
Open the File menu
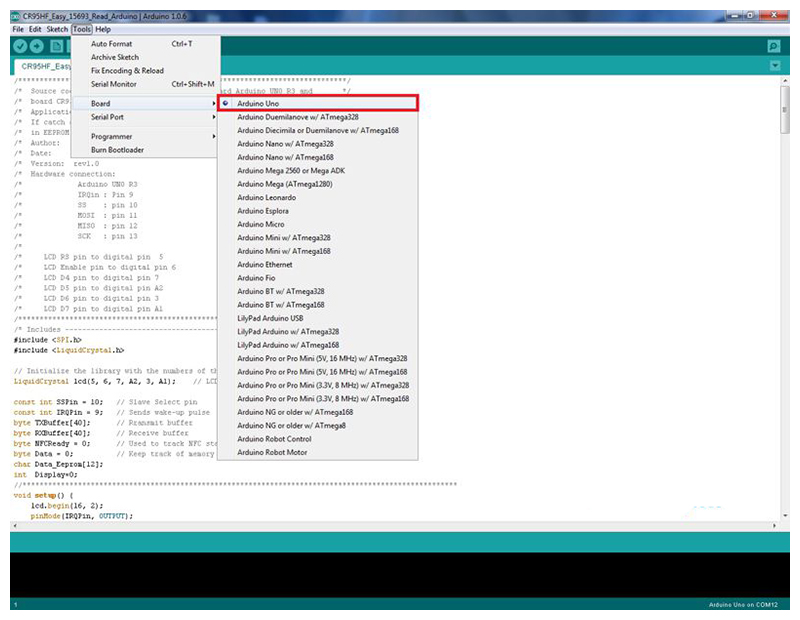click(18, 29)
